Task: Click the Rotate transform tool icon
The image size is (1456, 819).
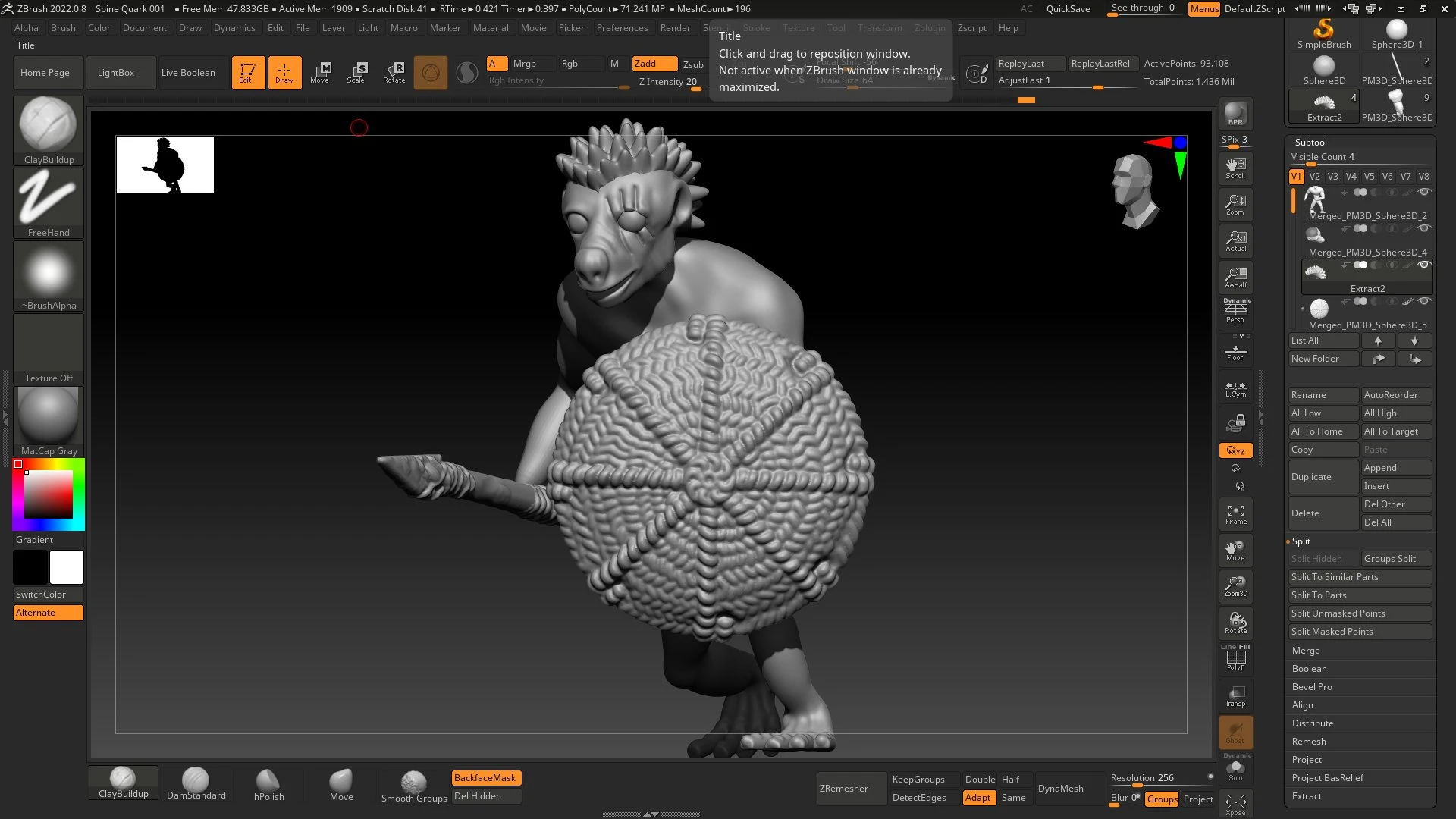Action: click(x=394, y=72)
